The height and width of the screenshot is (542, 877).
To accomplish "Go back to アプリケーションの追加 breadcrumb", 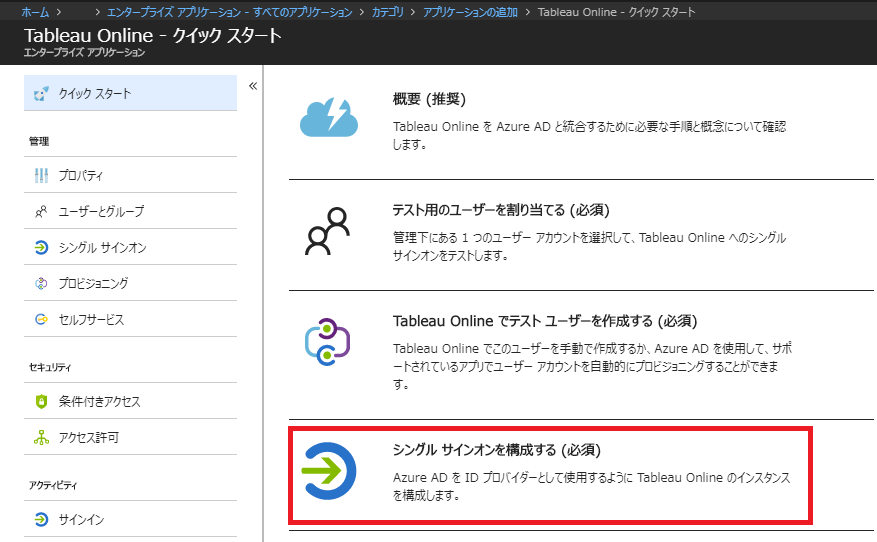I will tap(470, 12).
